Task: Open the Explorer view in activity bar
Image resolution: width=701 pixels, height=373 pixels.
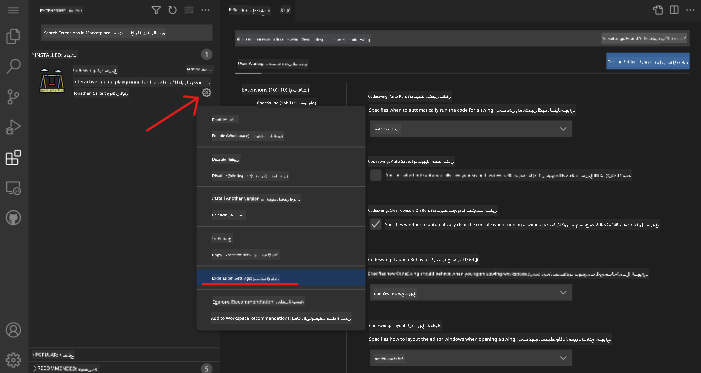Action: (13, 37)
